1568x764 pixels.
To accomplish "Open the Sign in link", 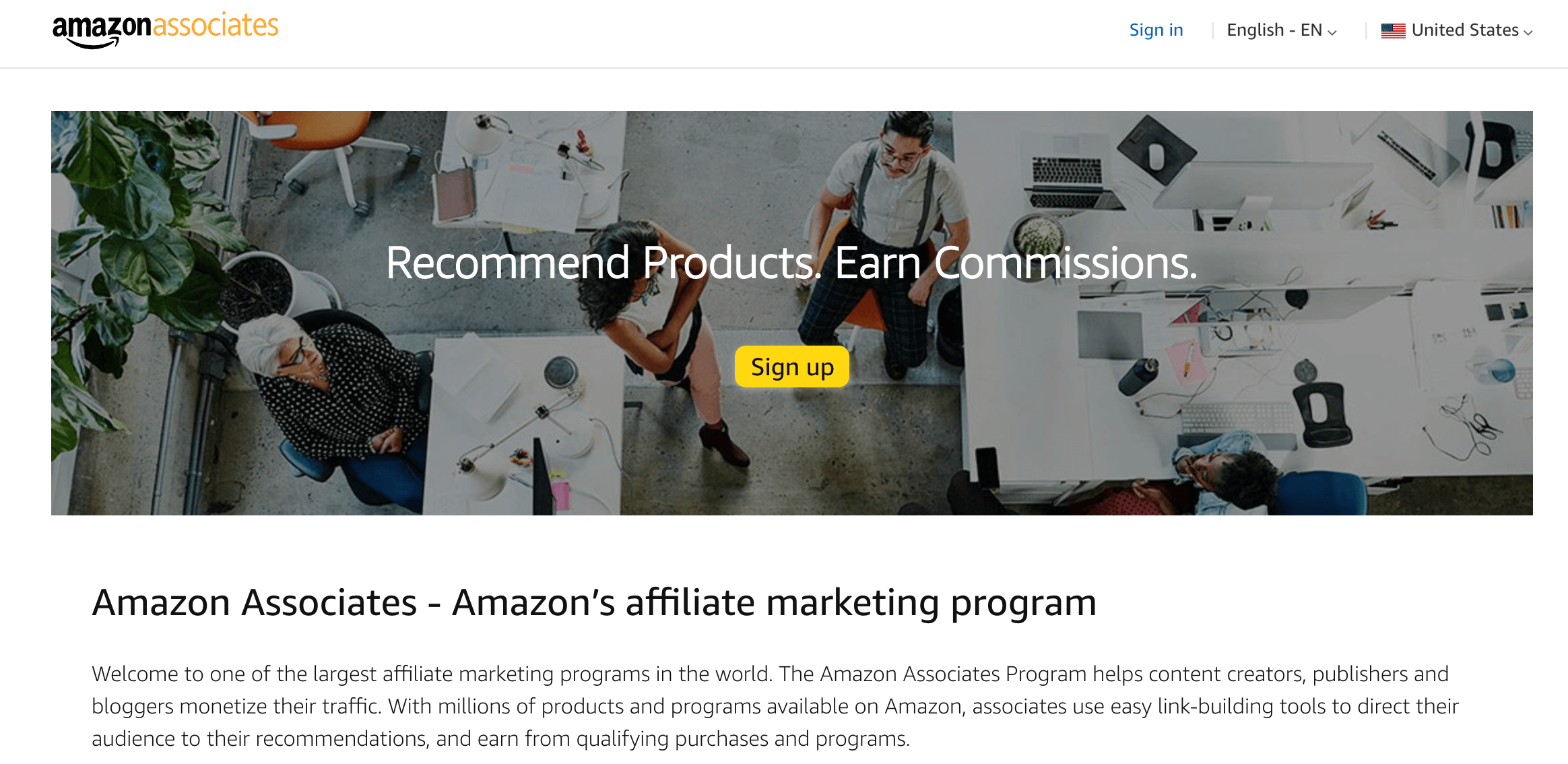I will 1156,30.
